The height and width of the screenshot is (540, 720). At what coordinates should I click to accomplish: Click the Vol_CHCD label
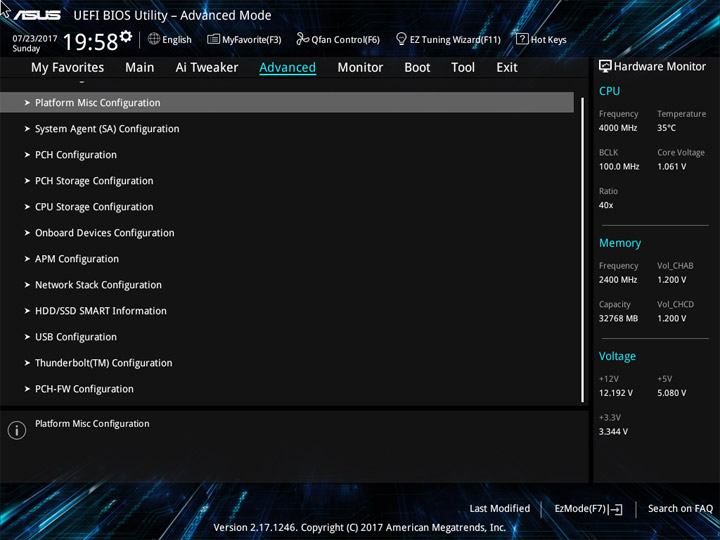point(675,304)
